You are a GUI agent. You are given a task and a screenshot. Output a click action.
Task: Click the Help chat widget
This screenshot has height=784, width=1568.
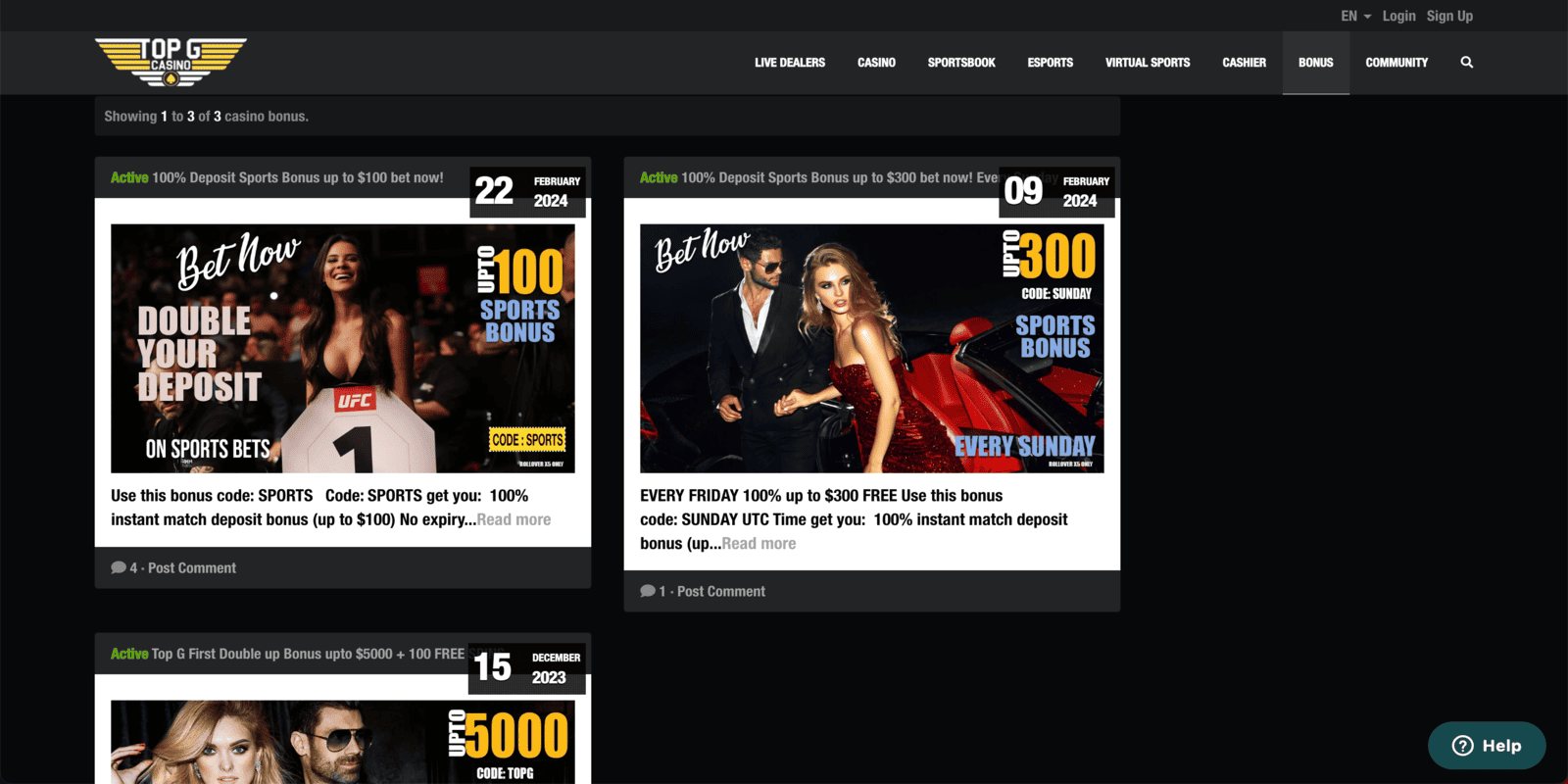1486,746
